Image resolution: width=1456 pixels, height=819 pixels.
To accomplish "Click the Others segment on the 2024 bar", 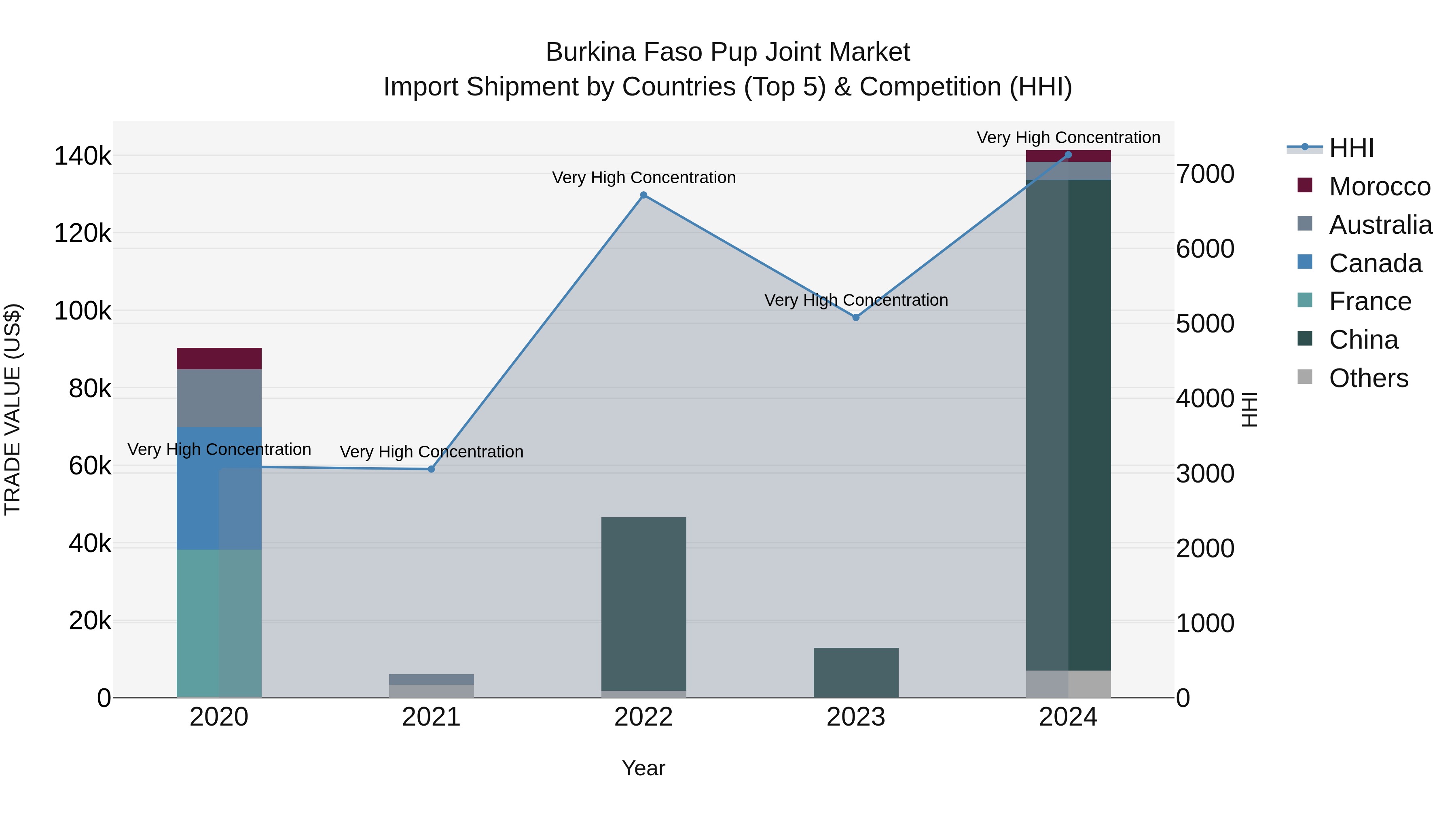I will click(x=1068, y=684).
